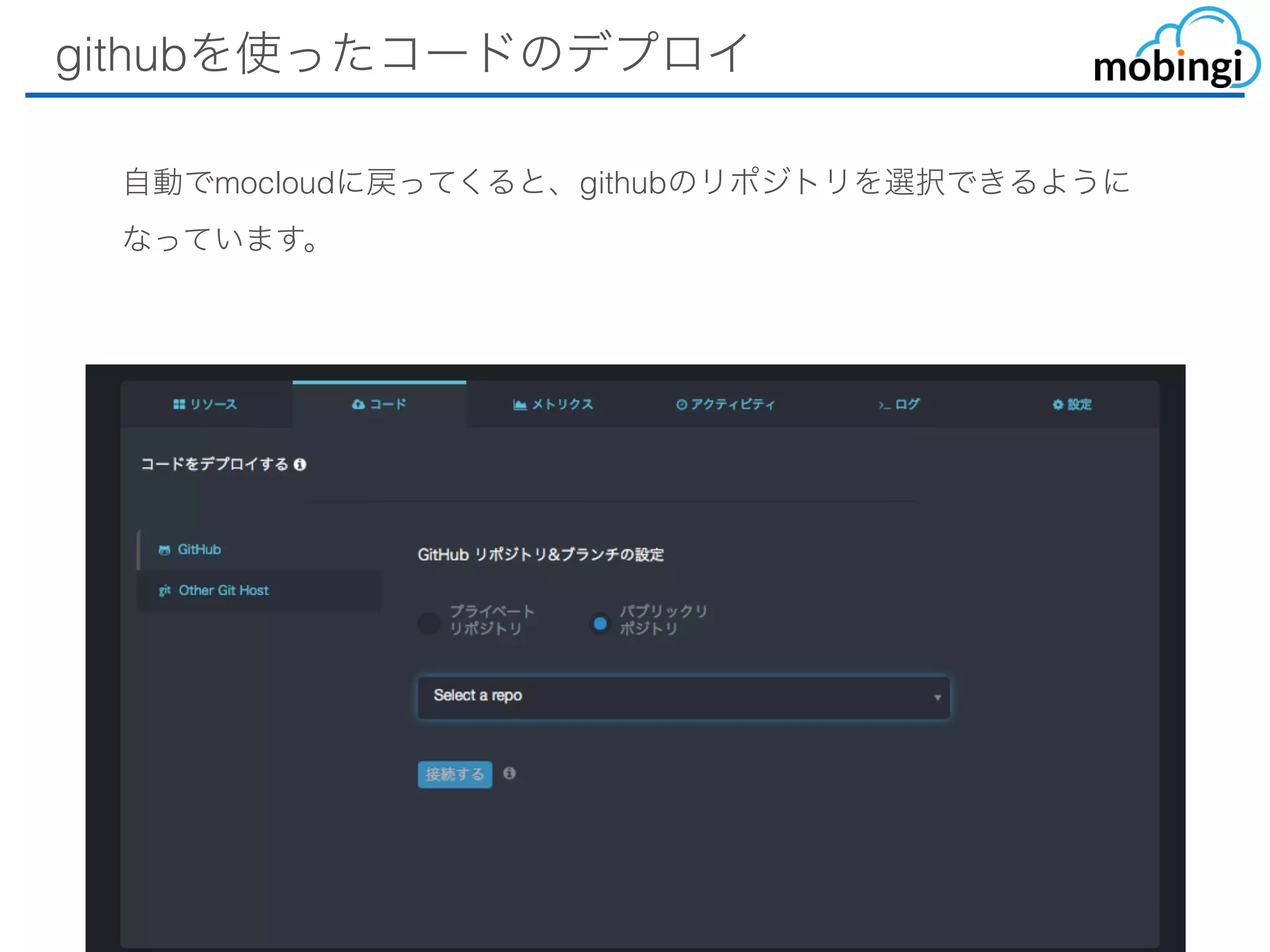Select GitHub in the side list

point(259,550)
